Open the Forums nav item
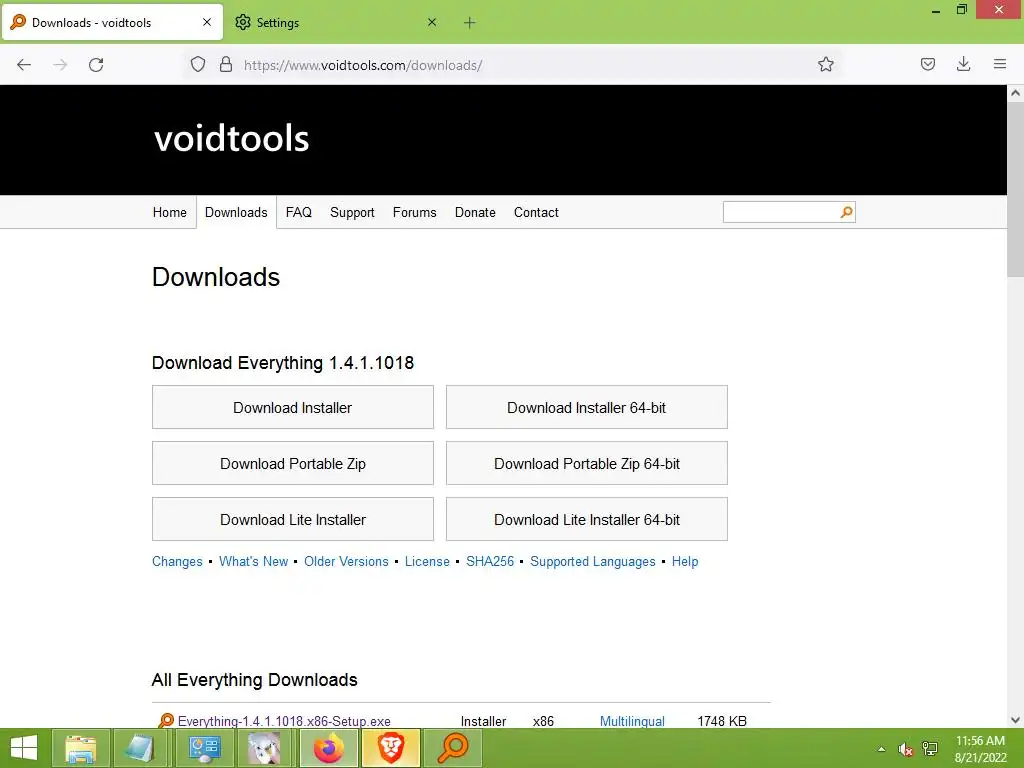The height and width of the screenshot is (768, 1024). [x=414, y=212]
